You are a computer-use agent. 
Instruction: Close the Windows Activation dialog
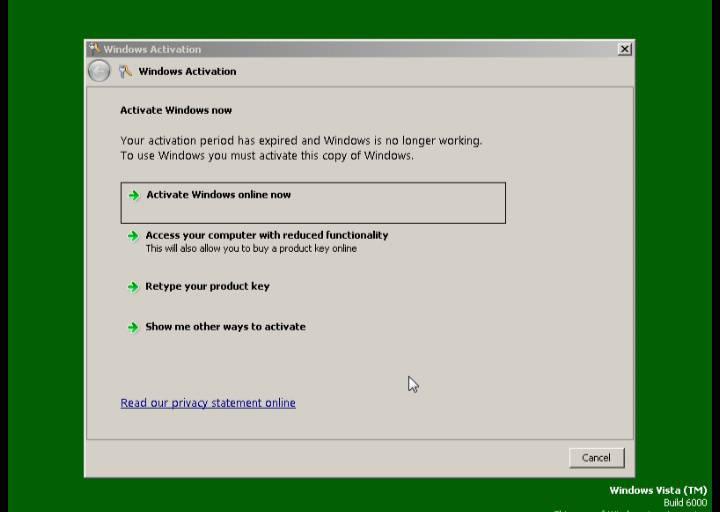pyautogui.click(x=624, y=49)
